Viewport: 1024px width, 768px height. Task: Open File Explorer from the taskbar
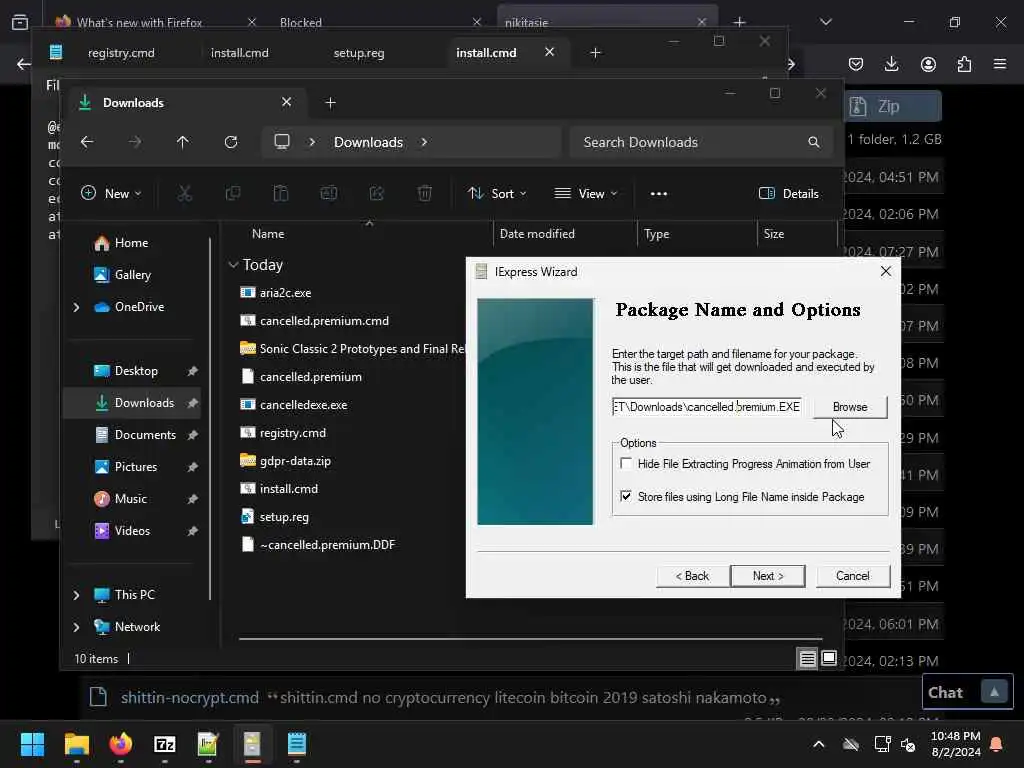click(x=76, y=744)
